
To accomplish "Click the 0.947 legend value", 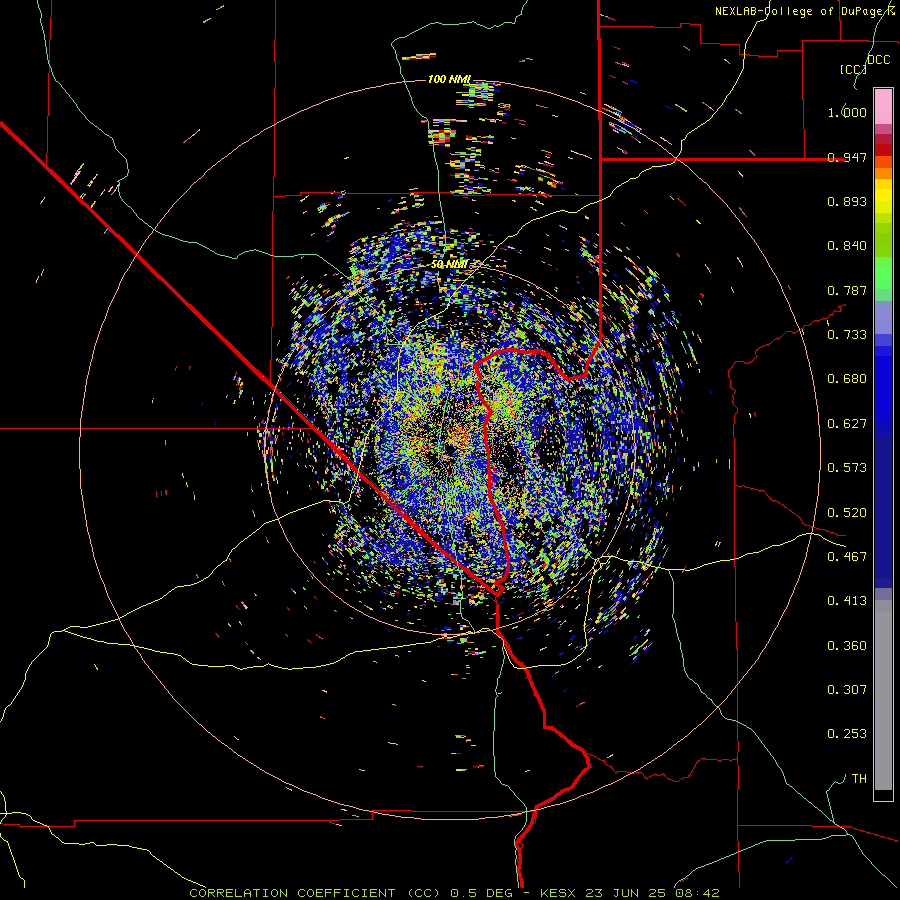I will tap(847, 157).
